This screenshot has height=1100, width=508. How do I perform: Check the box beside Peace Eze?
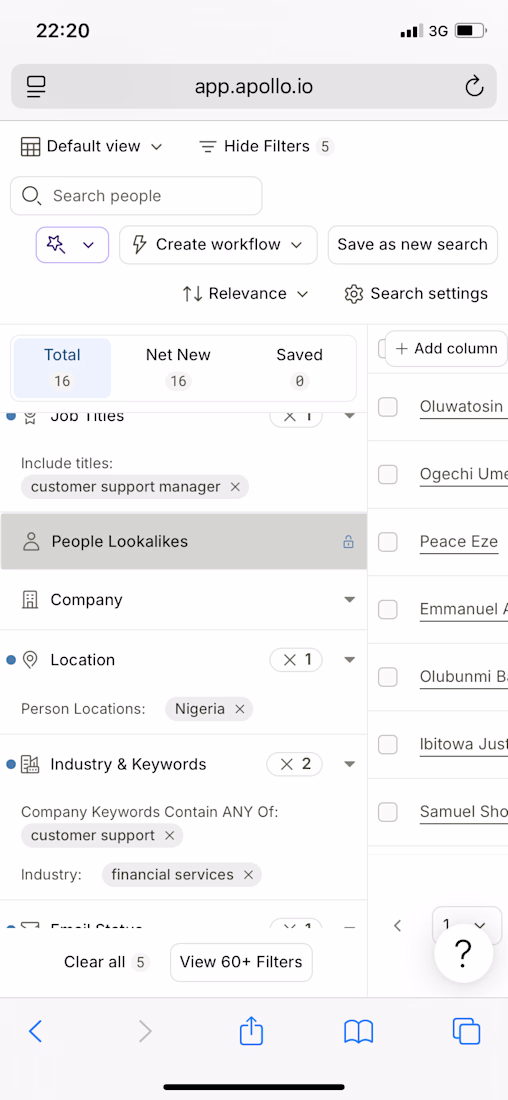click(x=388, y=542)
